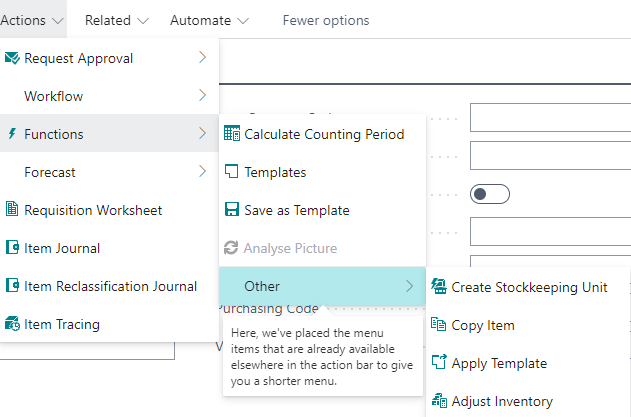Image resolution: width=631 pixels, height=417 pixels.
Task: Click the Request Approval icon
Action: [x=12, y=58]
